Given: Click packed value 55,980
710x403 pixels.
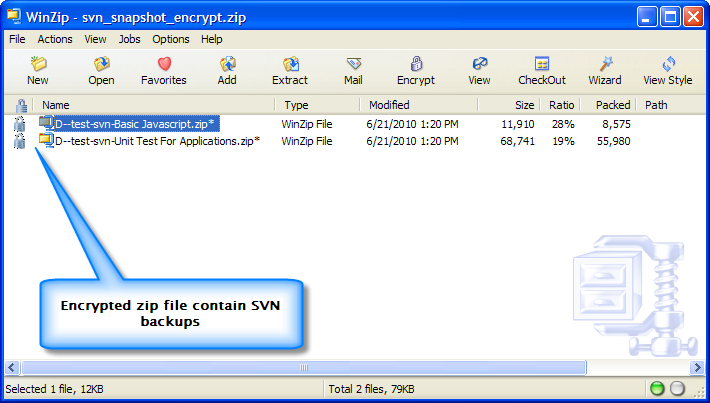Looking at the screenshot, I should (614, 141).
